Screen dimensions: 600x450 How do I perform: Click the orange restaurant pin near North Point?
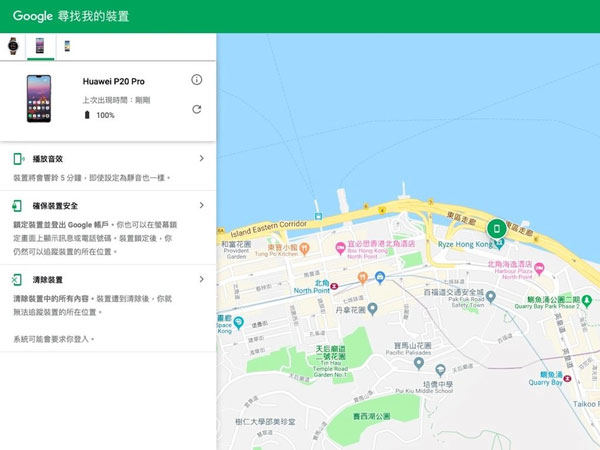(x=362, y=278)
